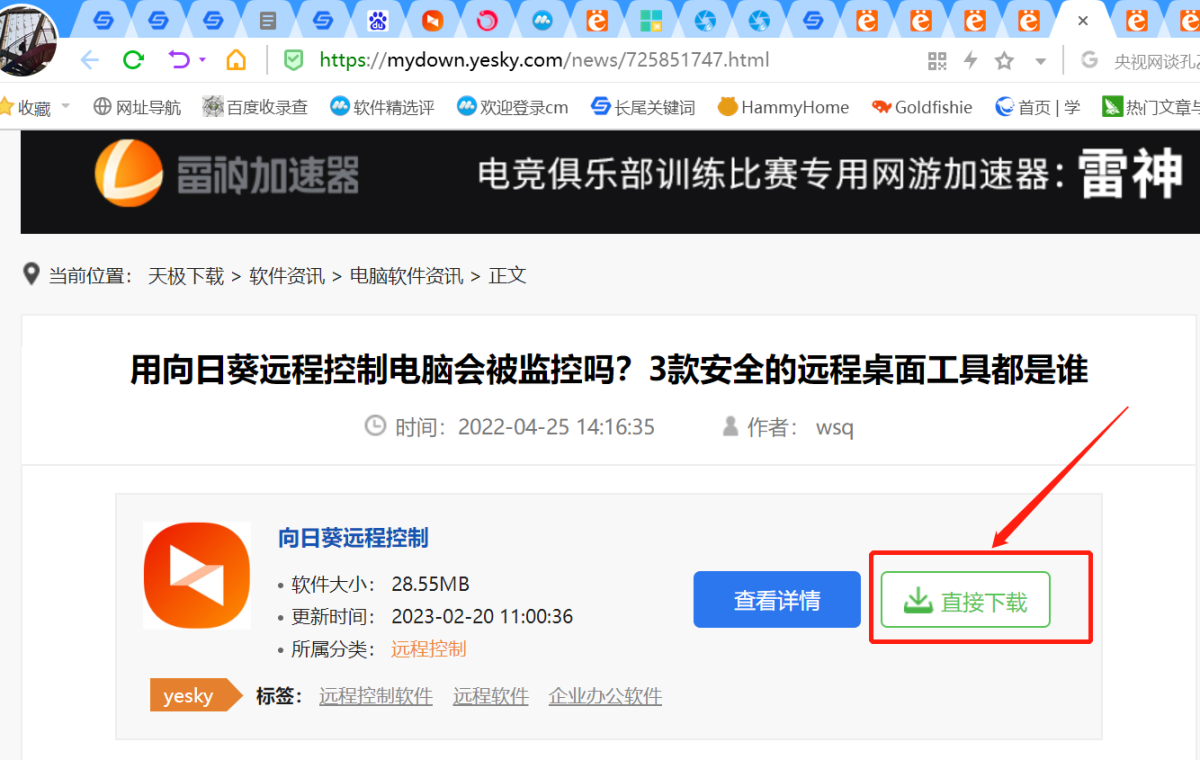Go to the browser home page icon
Viewport: 1200px width, 760px height.
pos(236,60)
